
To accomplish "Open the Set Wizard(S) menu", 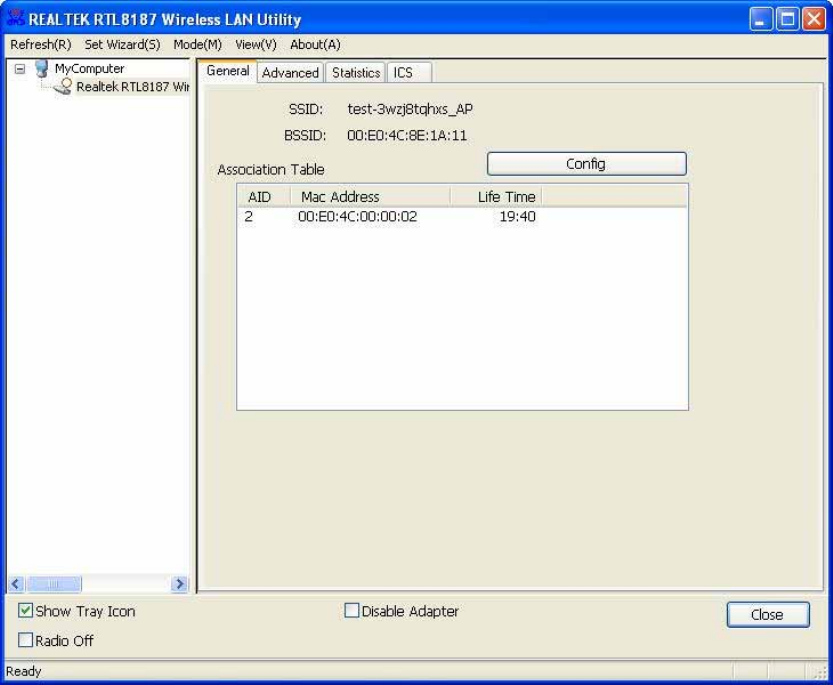I will 122,45.
